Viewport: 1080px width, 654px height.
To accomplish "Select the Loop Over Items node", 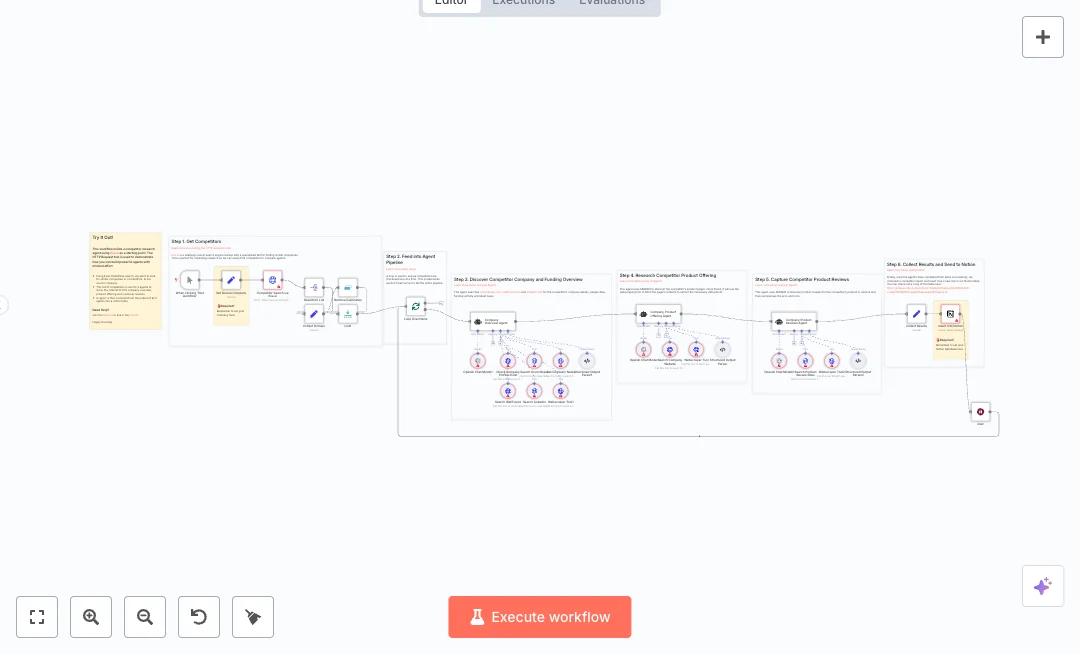I will click(415, 306).
